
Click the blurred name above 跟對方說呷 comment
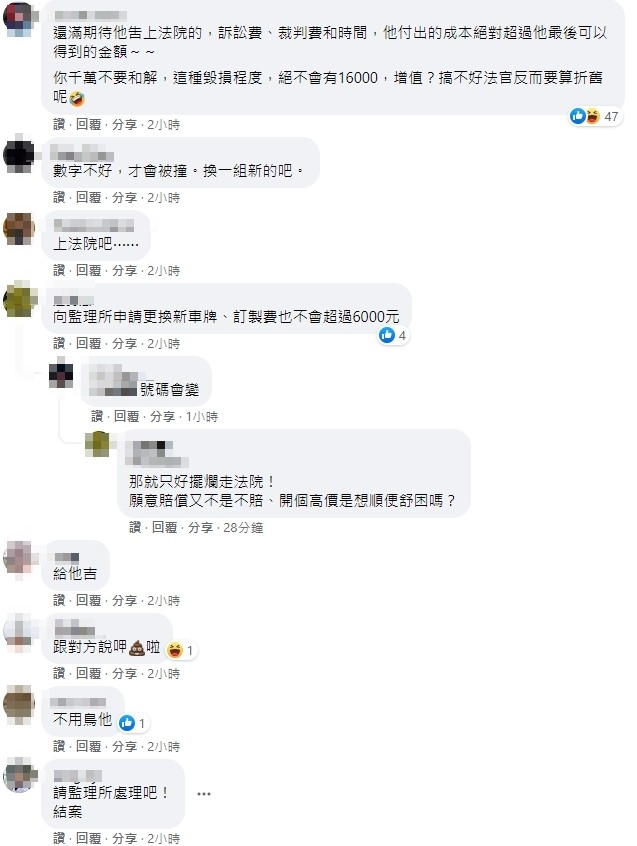(74, 629)
